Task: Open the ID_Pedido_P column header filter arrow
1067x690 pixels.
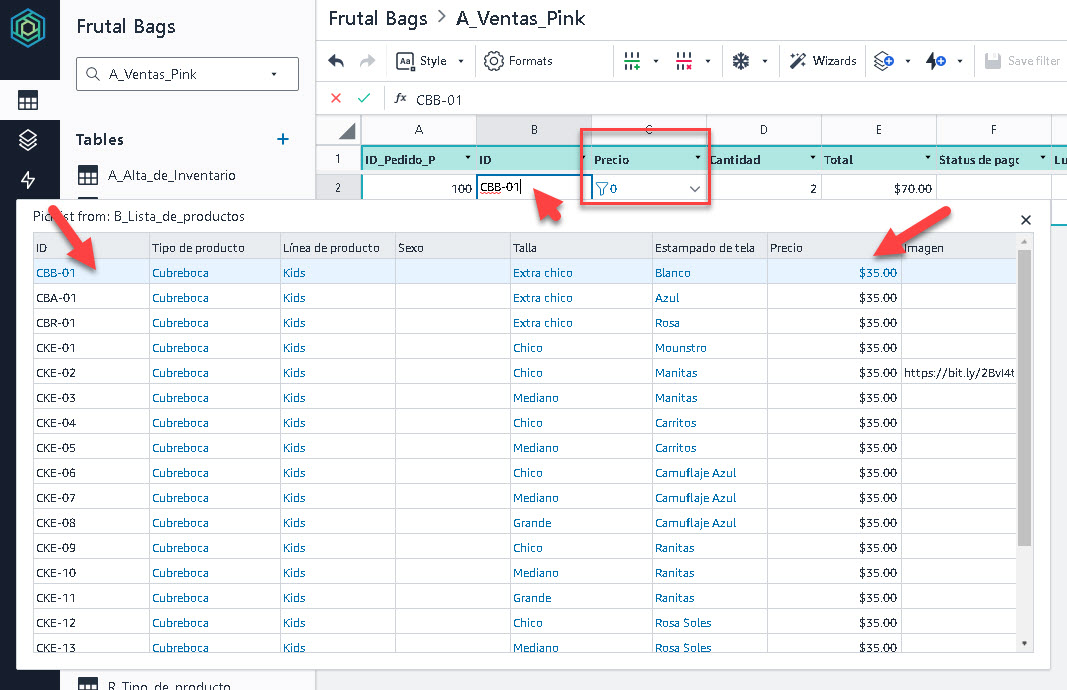Action: coord(467,160)
